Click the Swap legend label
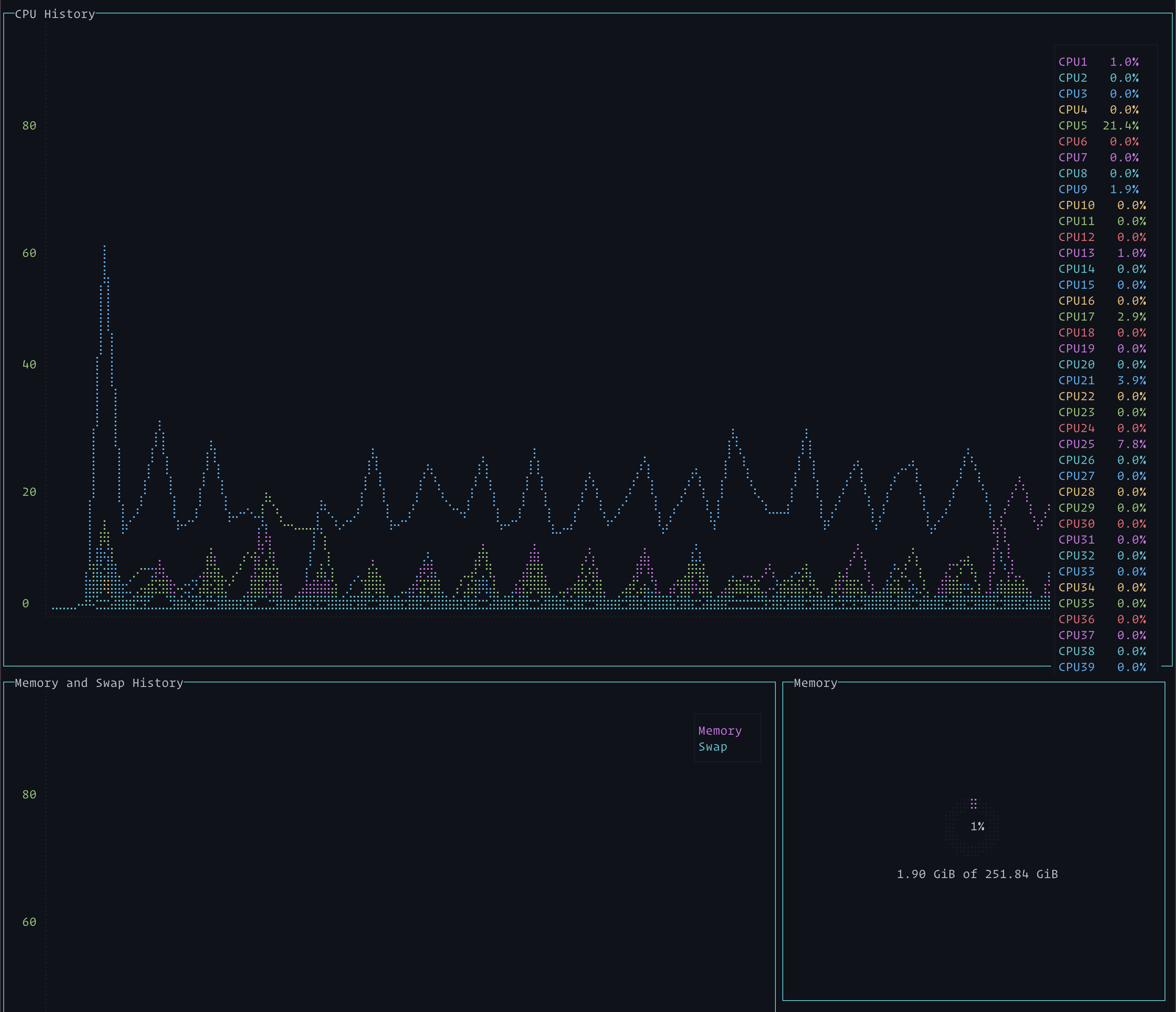The height and width of the screenshot is (1012, 1176). point(712,747)
